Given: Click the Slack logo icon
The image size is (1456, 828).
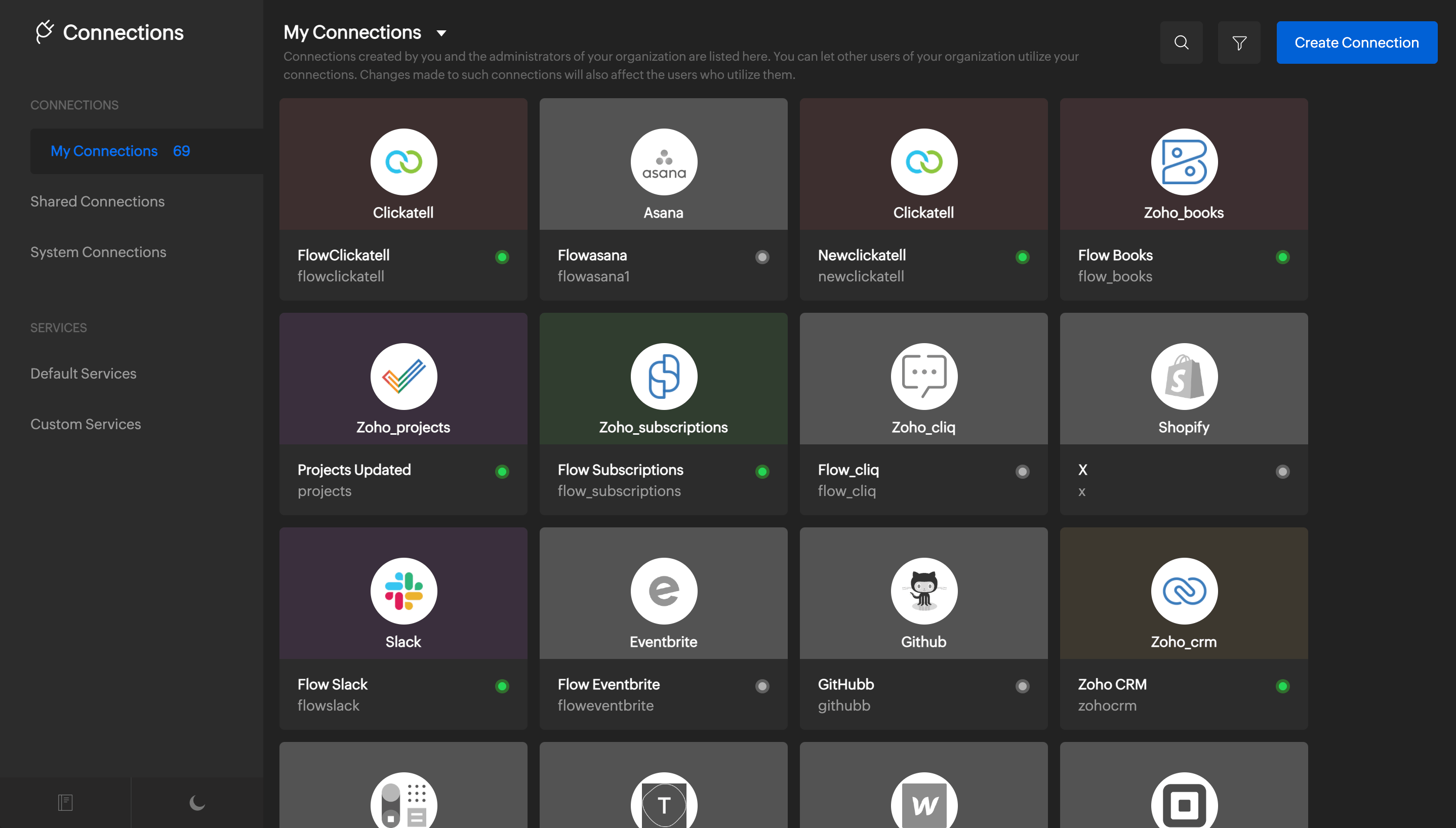Looking at the screenshot, I should pos(404,591).
